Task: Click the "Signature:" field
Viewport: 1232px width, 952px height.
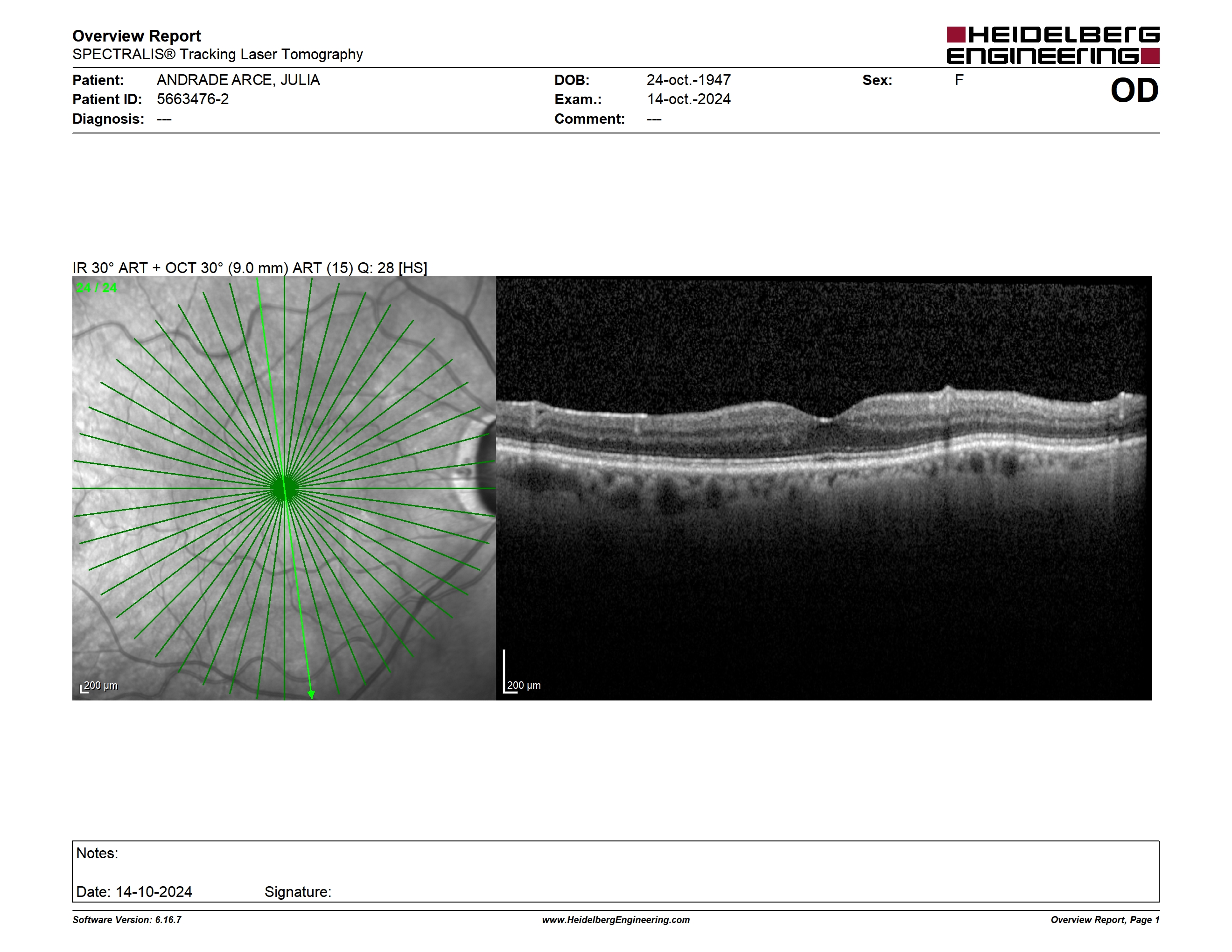Action: [298, 892]
